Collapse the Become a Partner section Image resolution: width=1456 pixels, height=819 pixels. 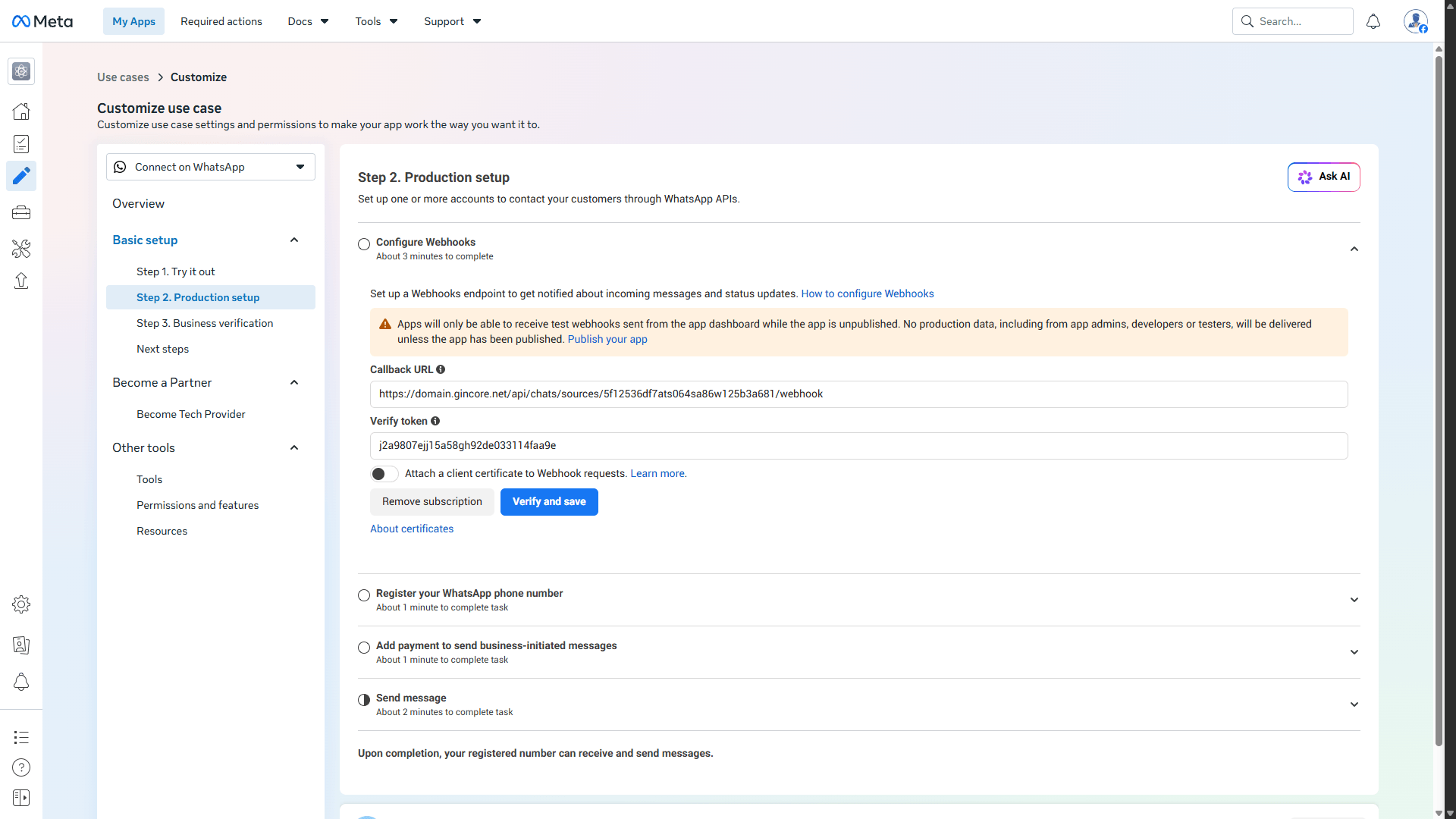(x=294, y=383)
